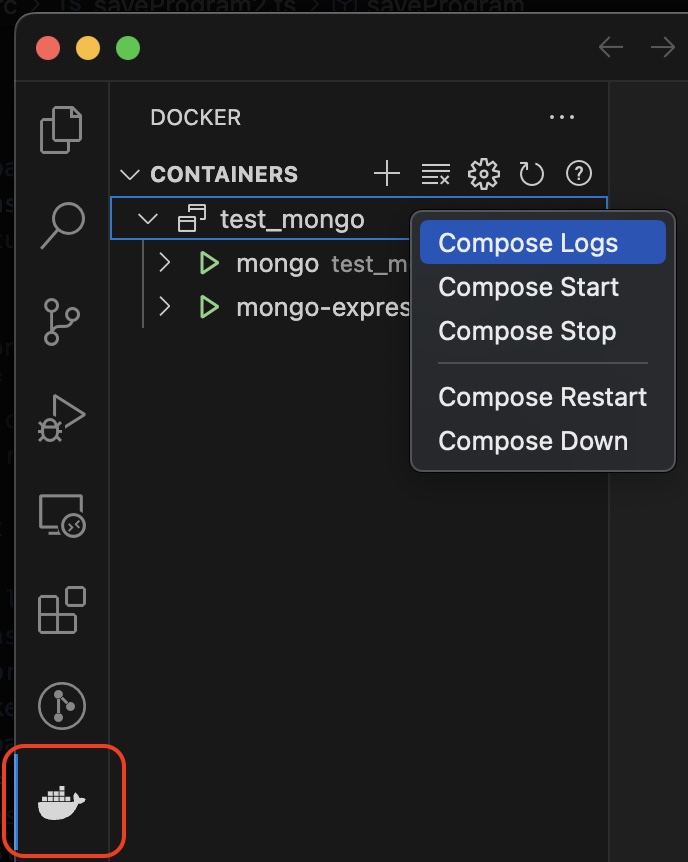Click the plus icon in Containers header
The width and height of the screenshot is (688, 862).
pos(386,174)
